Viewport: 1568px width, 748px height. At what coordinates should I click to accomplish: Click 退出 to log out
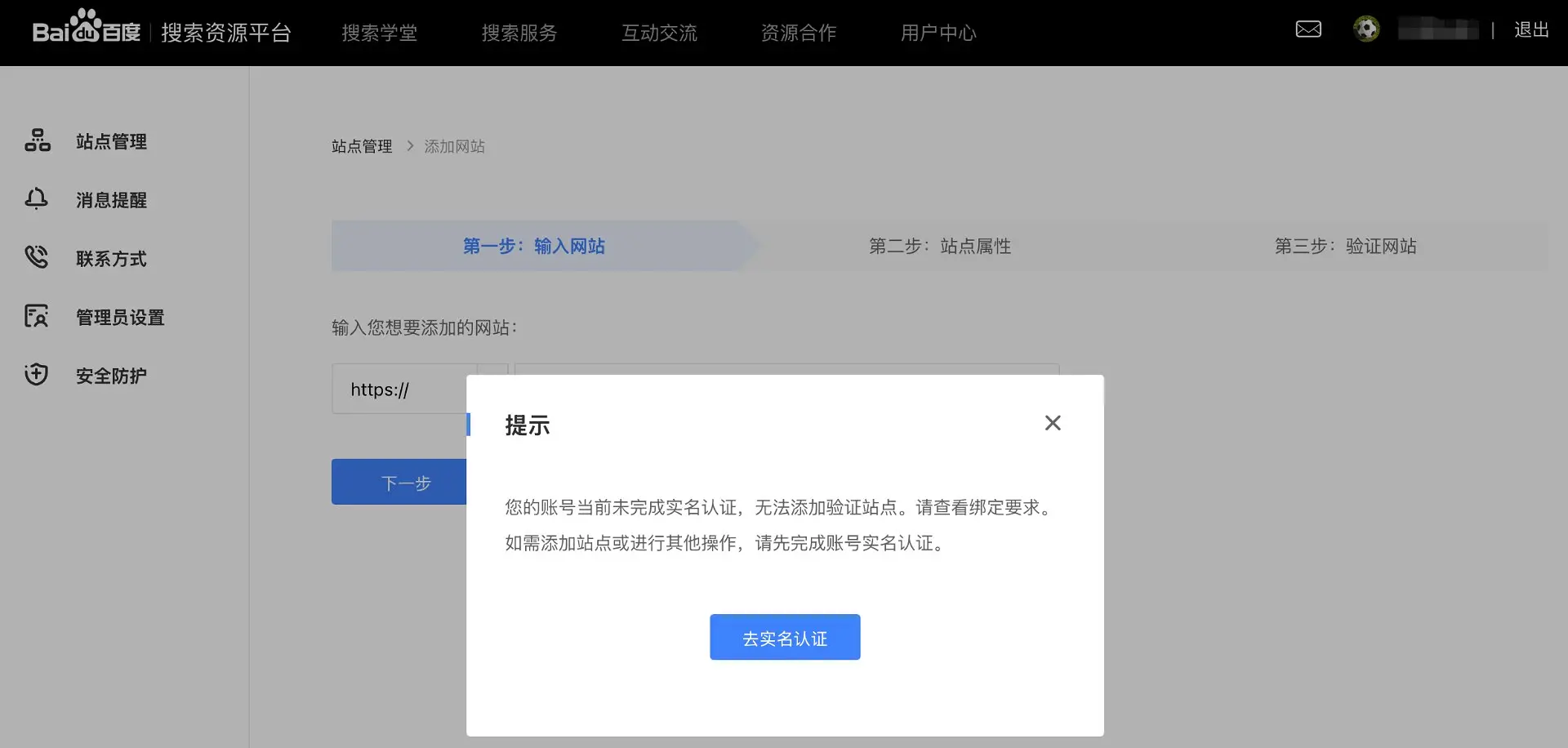point(1531,30)
